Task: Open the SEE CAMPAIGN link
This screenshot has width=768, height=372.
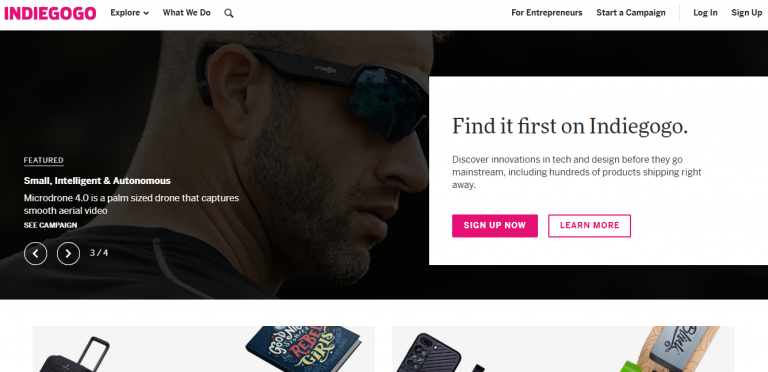Action: pos(50,225)
